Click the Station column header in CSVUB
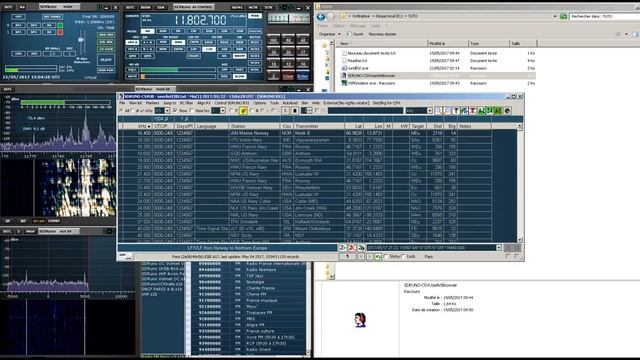 pos(254,126)
